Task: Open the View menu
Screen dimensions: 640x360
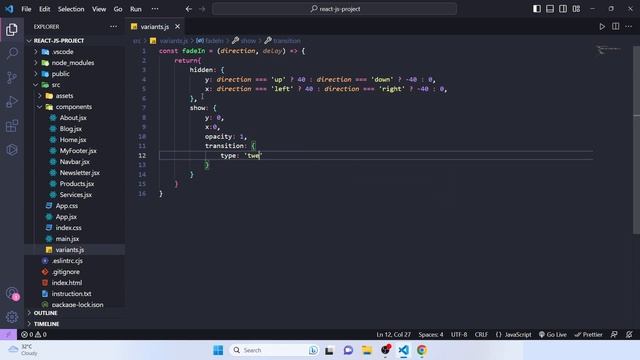Action: (99, 9)
